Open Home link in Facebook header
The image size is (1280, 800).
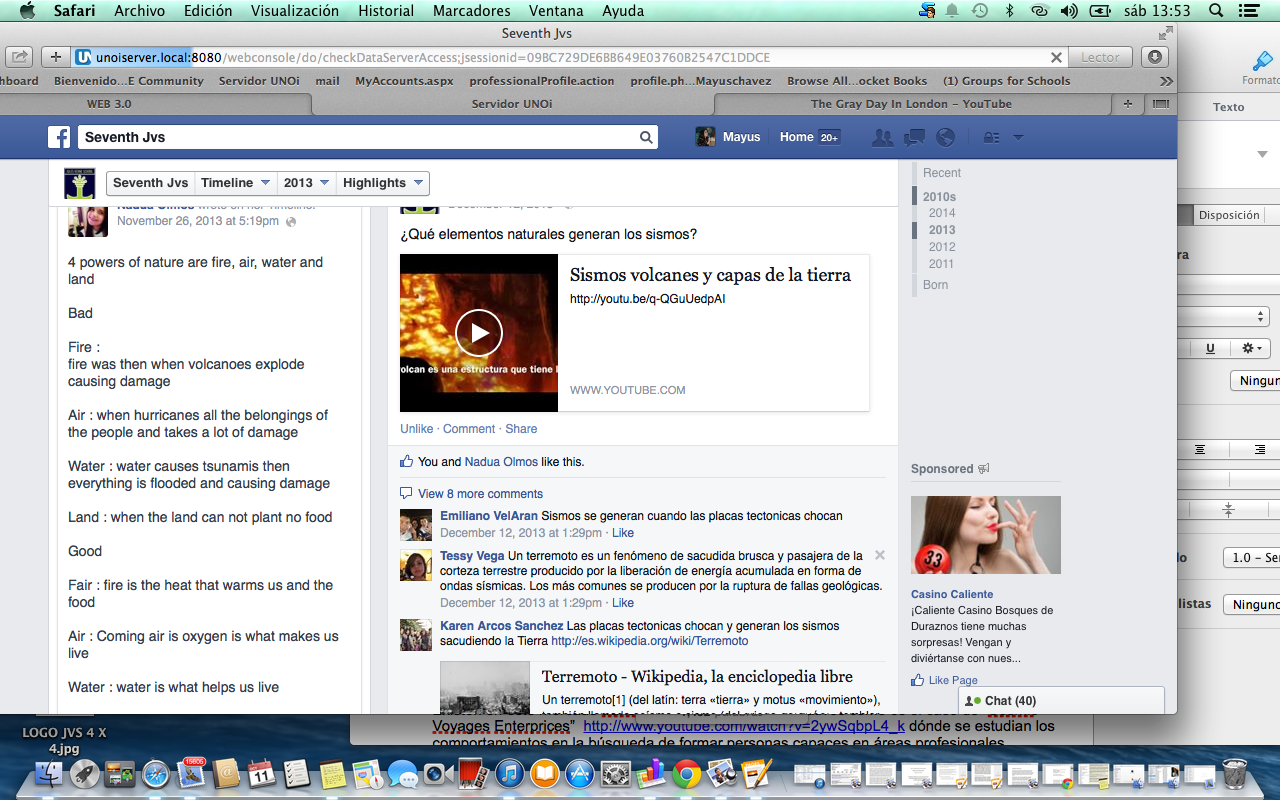point(797,137)
